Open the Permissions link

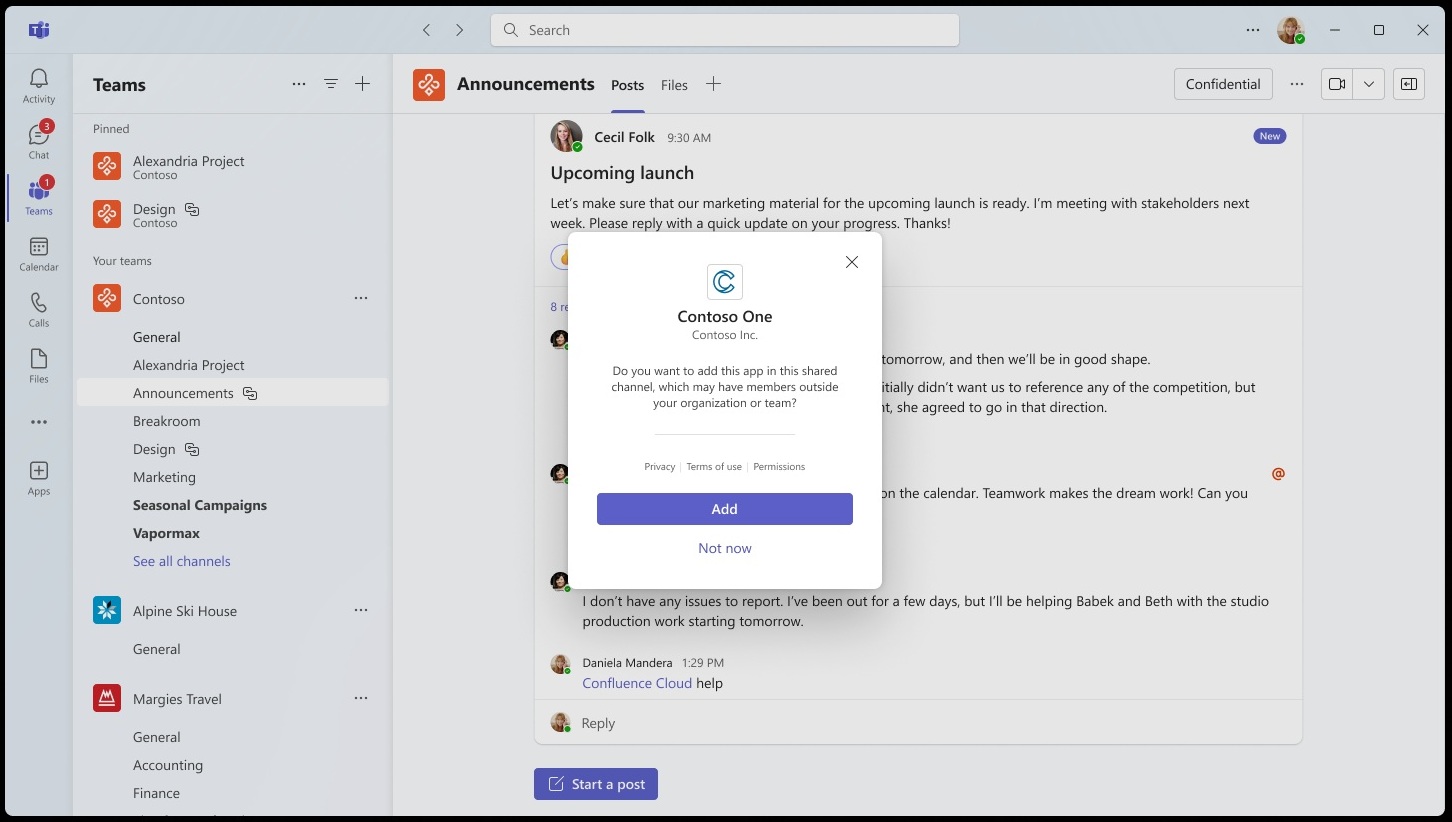(x=779, y=467)
